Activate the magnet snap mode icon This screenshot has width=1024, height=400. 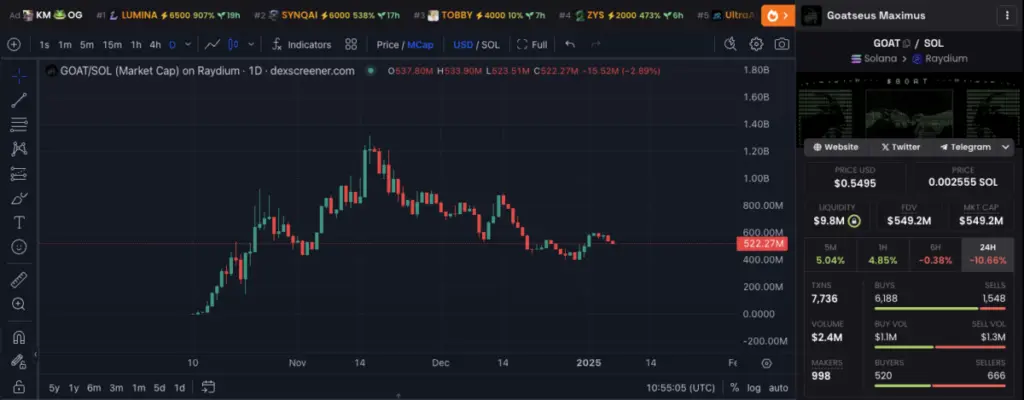19,338
